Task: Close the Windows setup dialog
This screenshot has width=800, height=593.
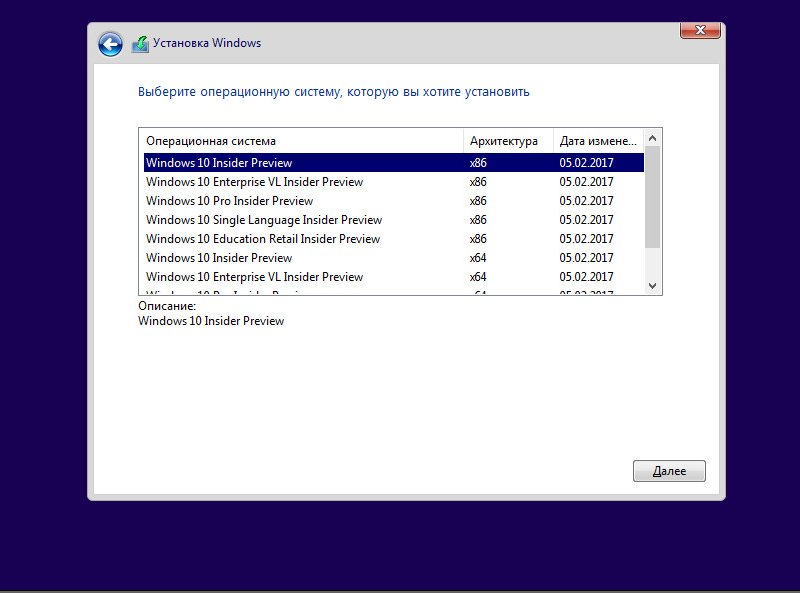Action: coord(700,30)
